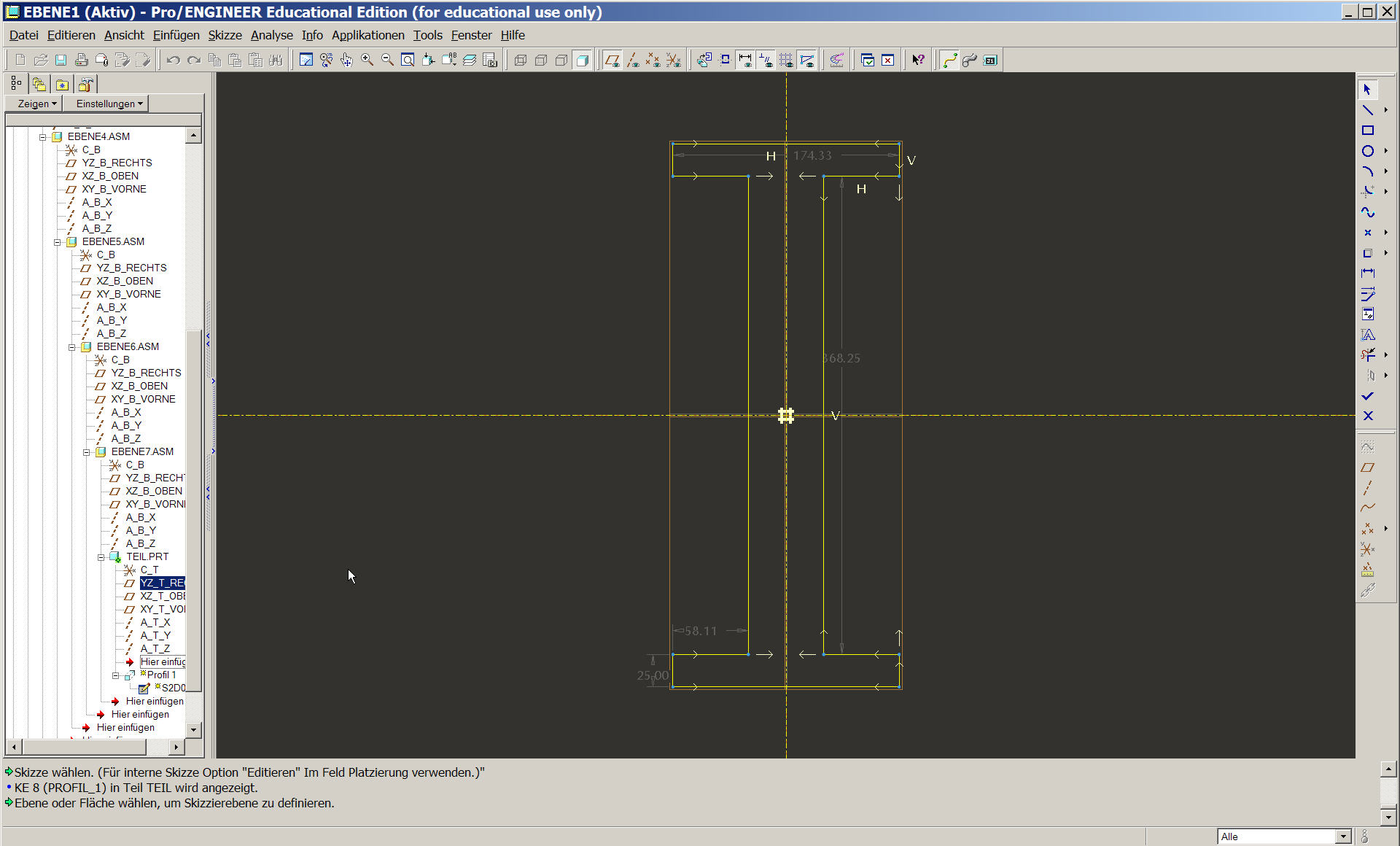Click the Print icon

82,61
